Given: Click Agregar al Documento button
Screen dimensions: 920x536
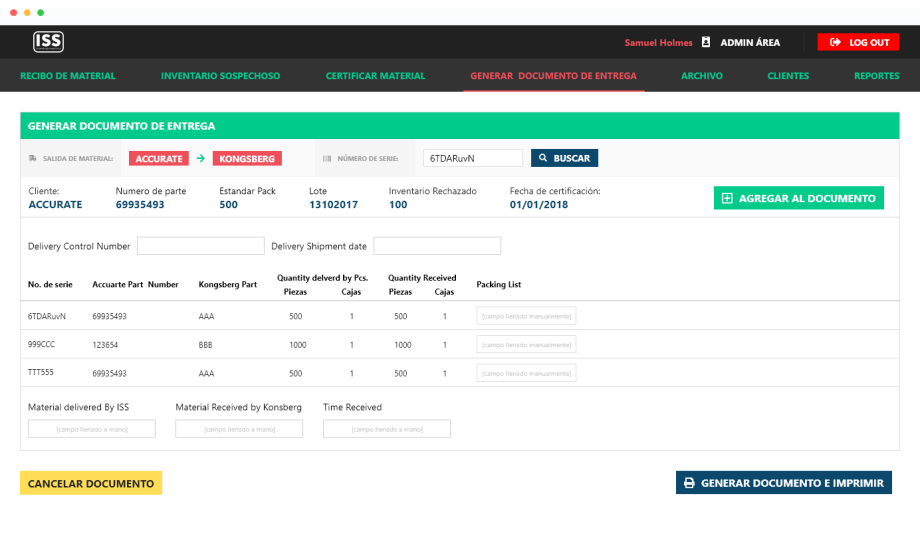Looking at the screenshot, I should 799,198.
